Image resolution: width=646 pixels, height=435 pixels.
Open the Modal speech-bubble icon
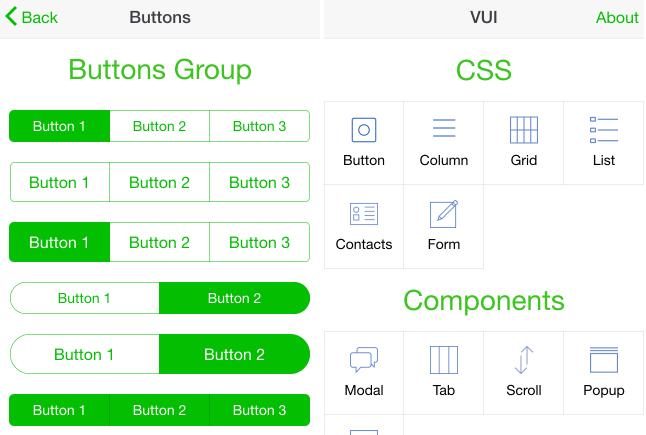tap(364, 360)
